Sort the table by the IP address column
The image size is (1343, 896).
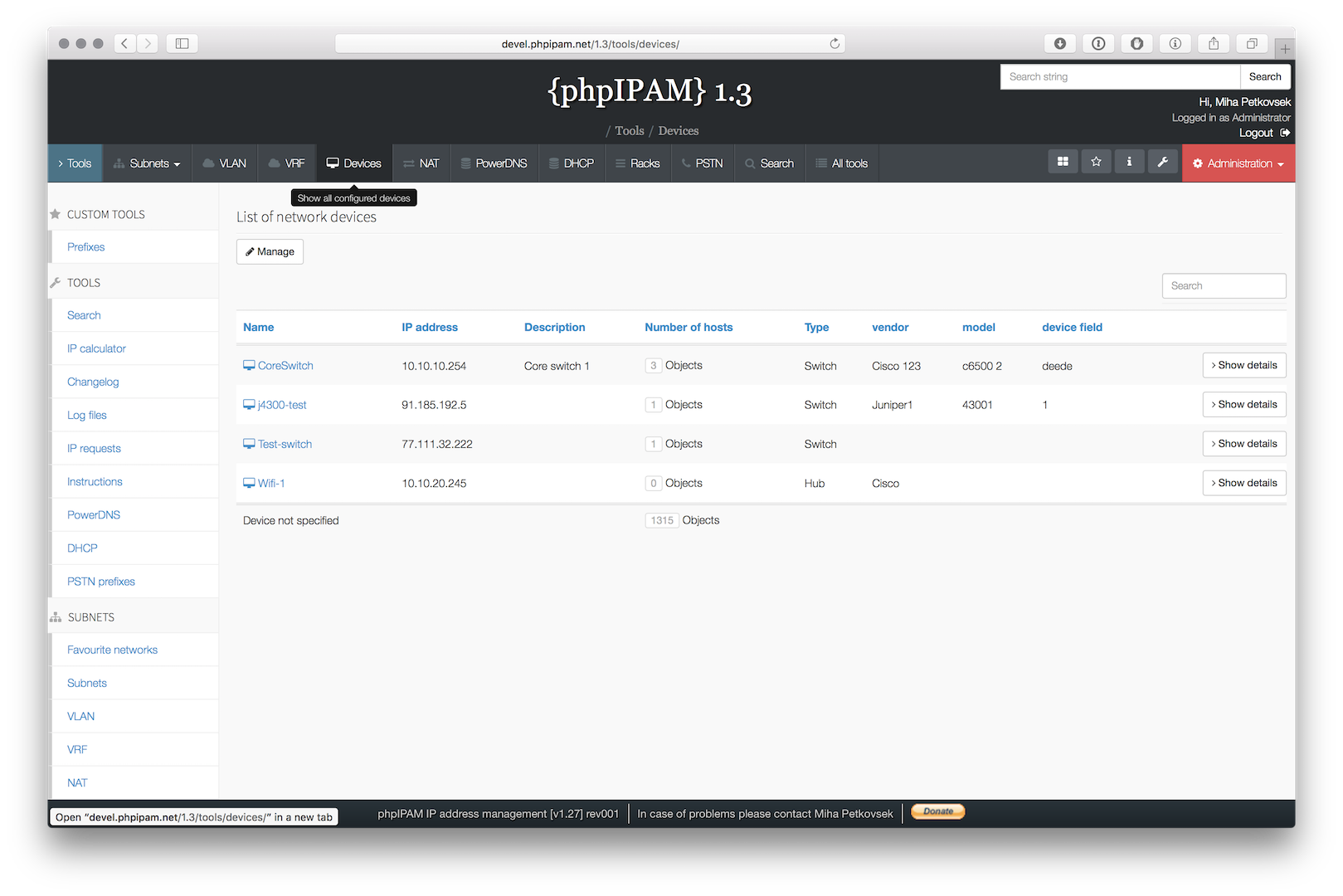(430, 327)
